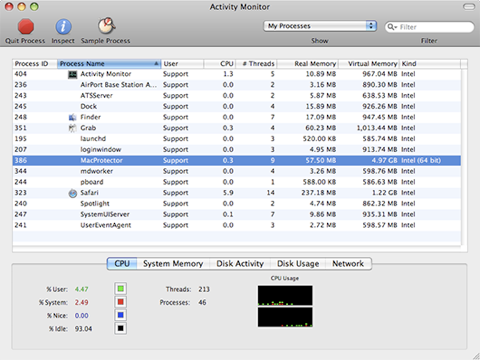
Task: Select the Activity Monitor process icon
Action: [72, 74]
